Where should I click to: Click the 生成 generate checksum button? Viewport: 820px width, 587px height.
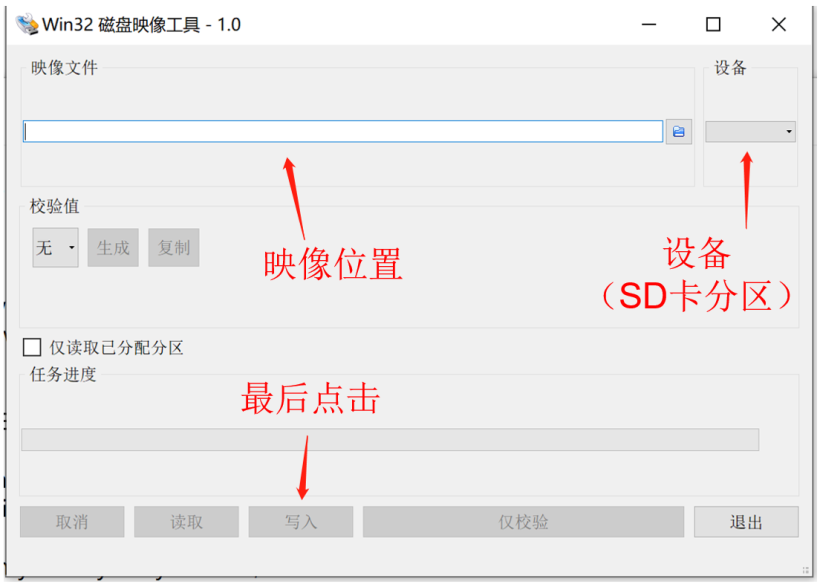tap(113, 247)
